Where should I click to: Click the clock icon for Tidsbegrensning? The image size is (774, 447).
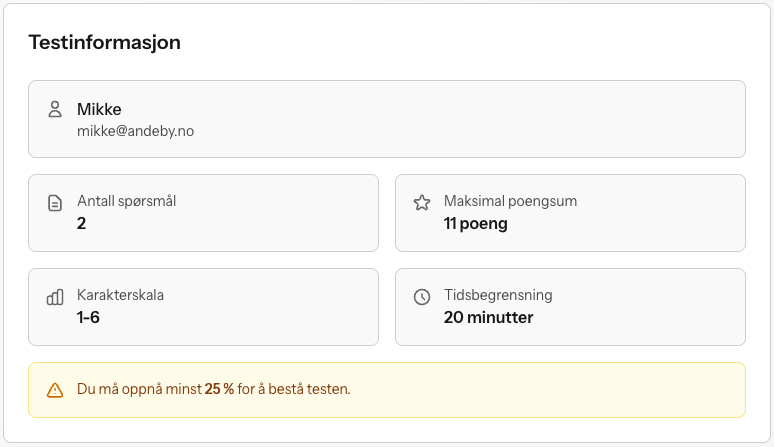pyautogui.click(x=422, y=297)
